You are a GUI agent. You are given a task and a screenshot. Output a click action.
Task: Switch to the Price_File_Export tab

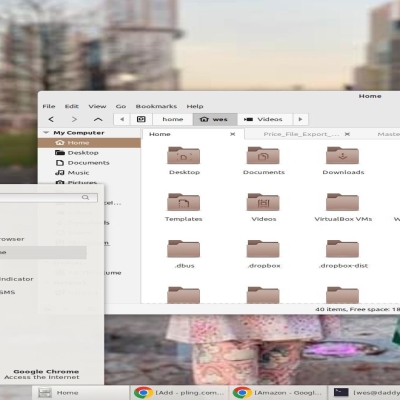(301, 134)
